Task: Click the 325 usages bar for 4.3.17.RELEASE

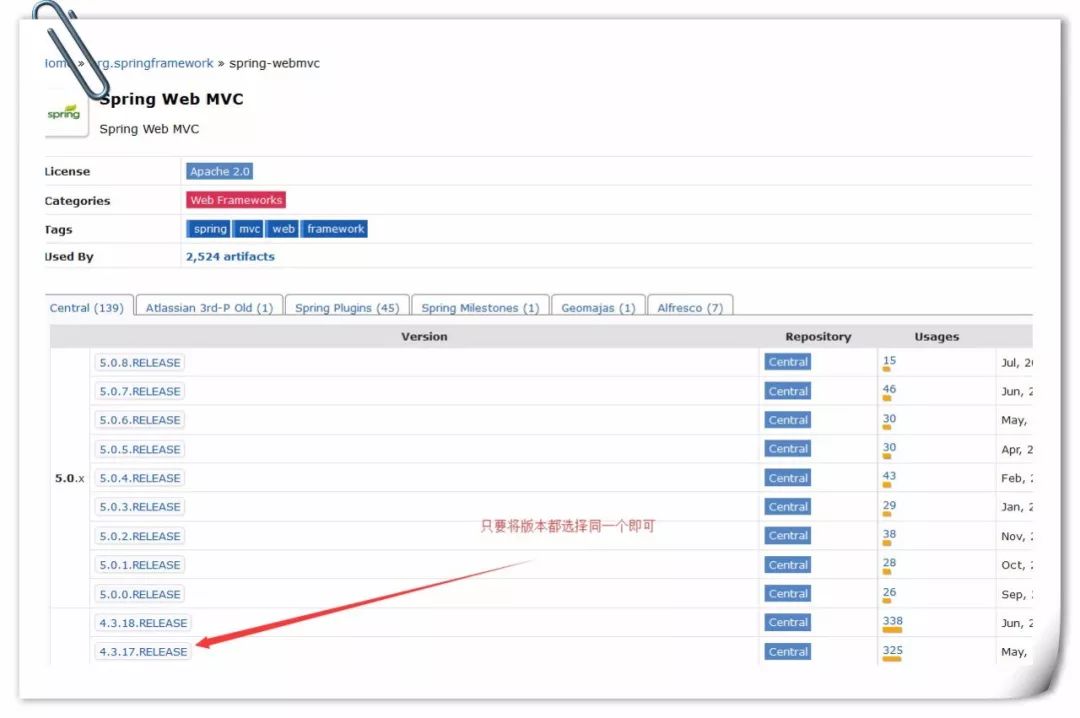Action: click(x=892, y=659)
